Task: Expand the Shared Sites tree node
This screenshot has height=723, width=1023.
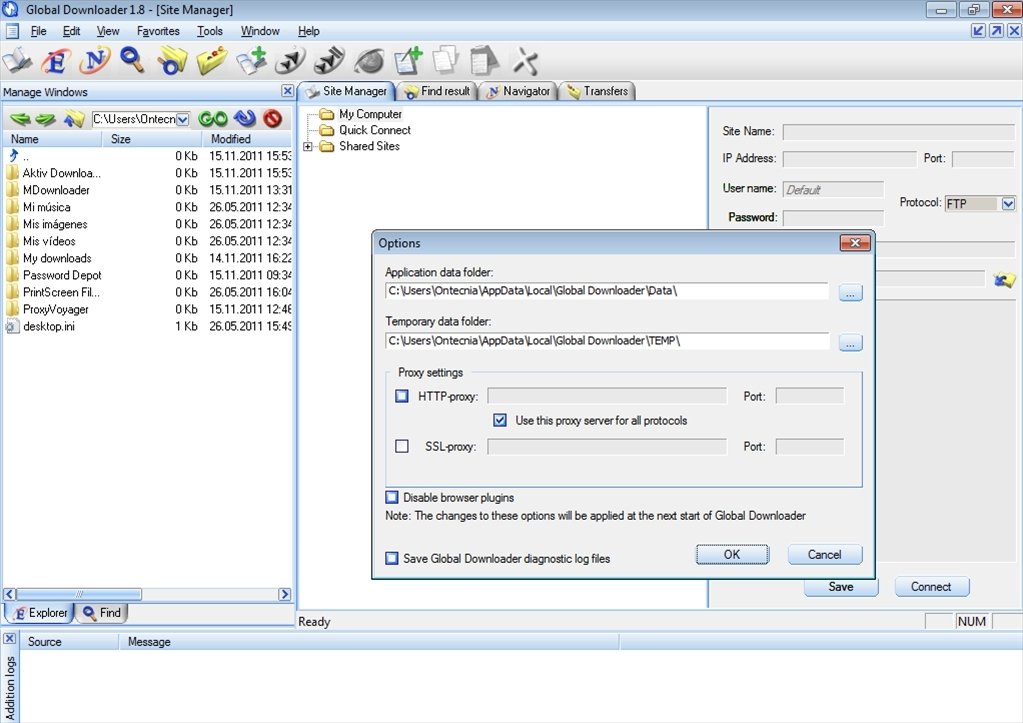Action: click(x=308, y=146)
